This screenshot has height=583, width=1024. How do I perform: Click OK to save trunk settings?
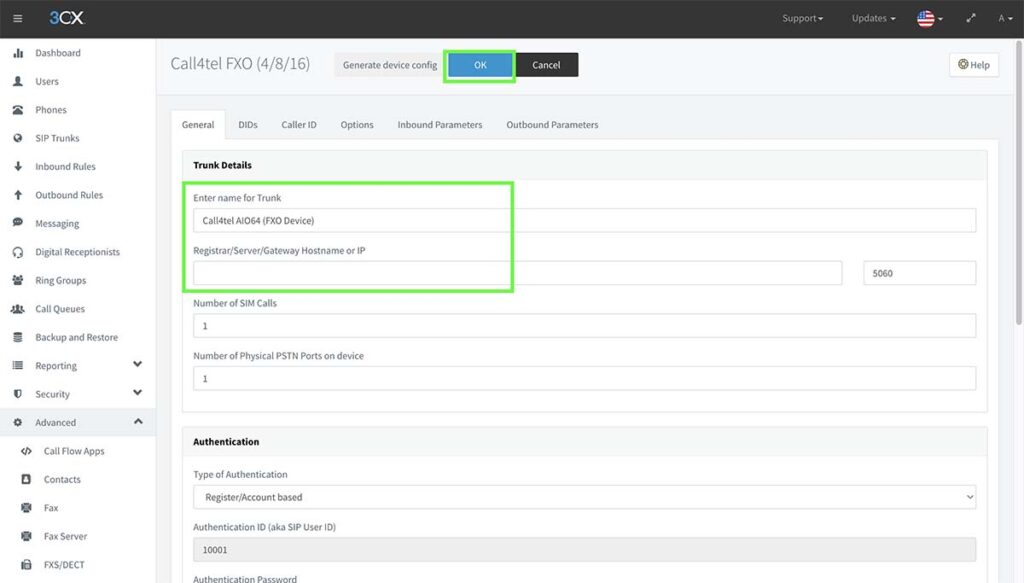[x=479, y=64]
